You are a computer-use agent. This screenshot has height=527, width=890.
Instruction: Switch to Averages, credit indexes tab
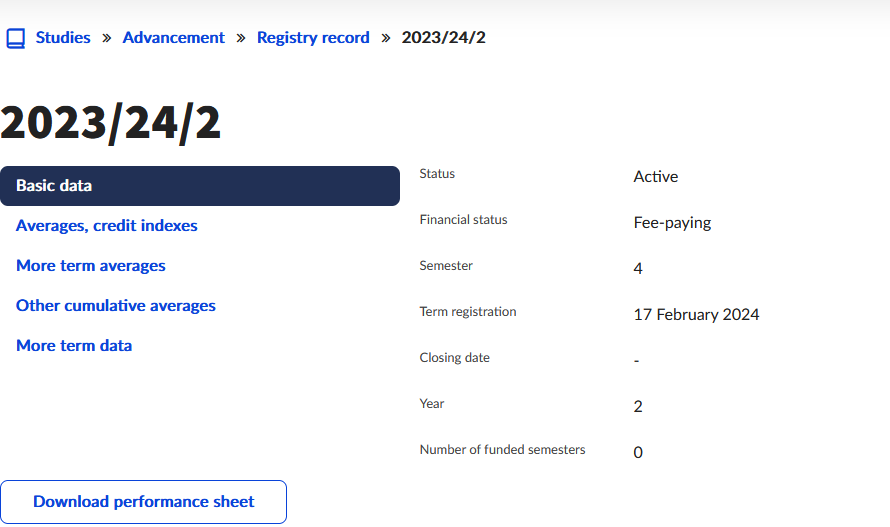107,226
